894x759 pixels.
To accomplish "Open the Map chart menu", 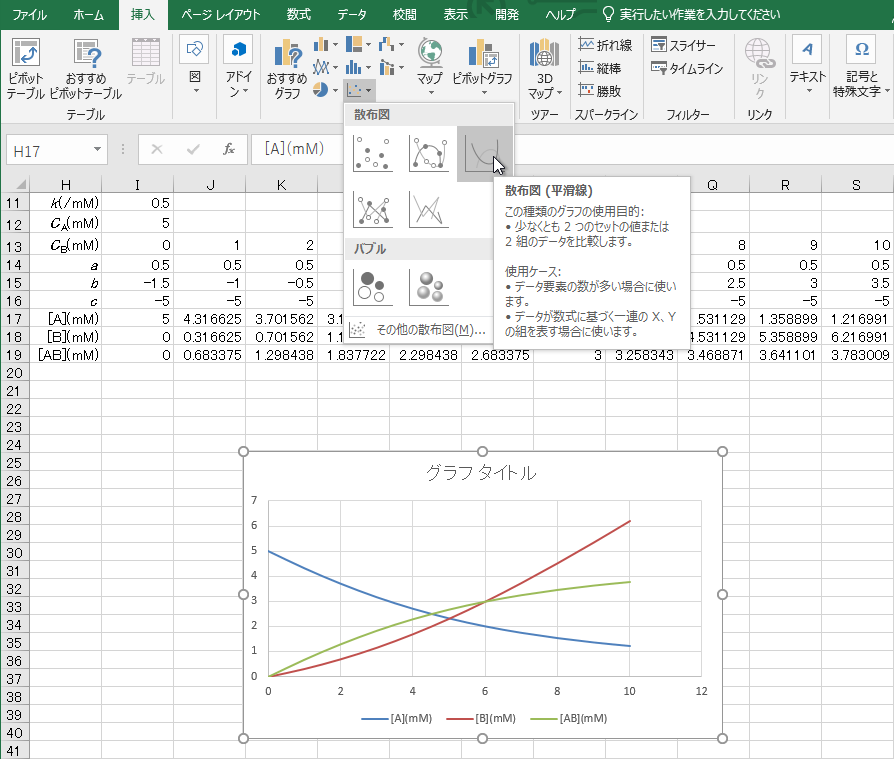I will click(x=430, y=67).
